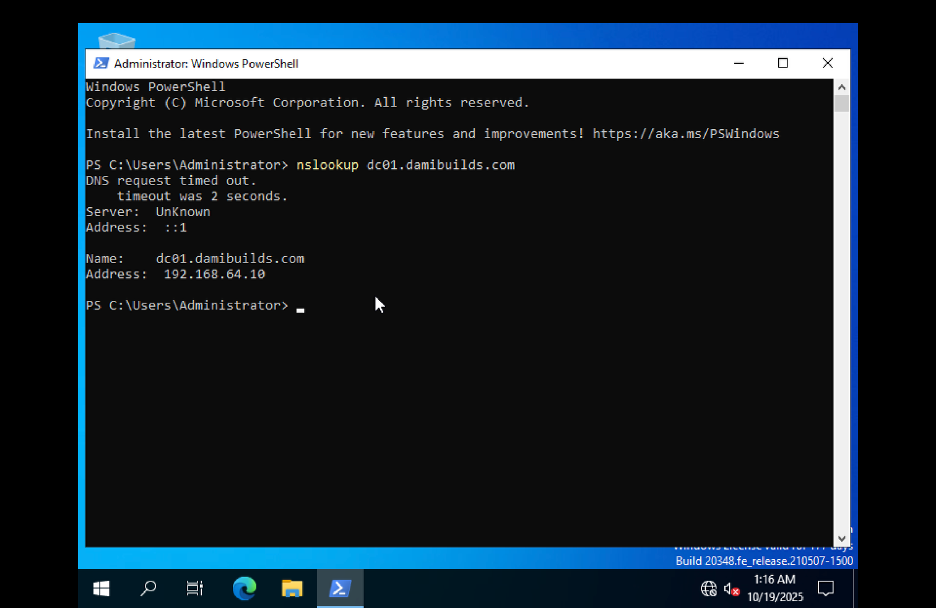Click the scrollbar down arrow
The height and width of the screenshot is (608, 936).
(x=842, y=537)
